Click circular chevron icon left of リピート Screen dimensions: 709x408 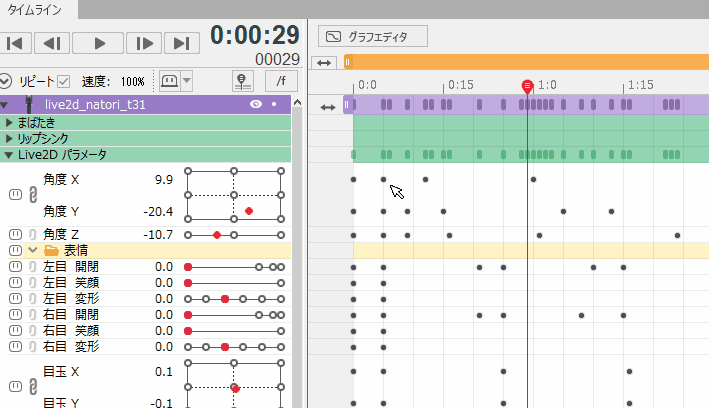click(5, 81)
